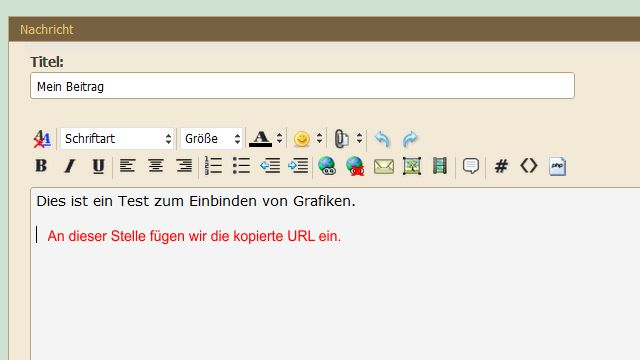640x360 pixels.
Task: Wrap HTML tags with angle brackets icon
Action: 529,166
